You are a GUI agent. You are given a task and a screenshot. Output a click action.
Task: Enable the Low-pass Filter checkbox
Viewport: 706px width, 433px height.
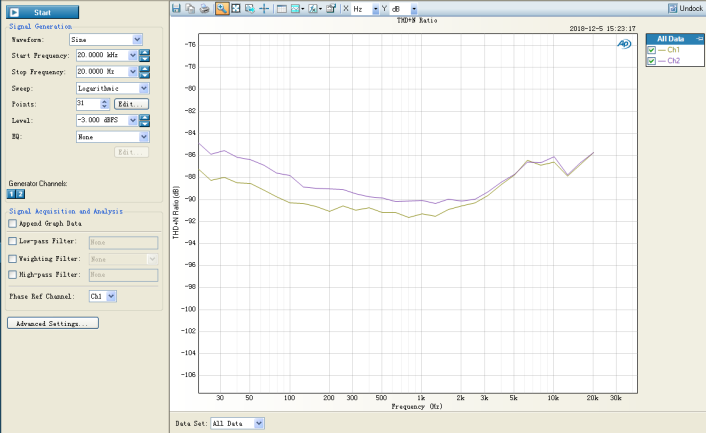(x=12, y=241)
